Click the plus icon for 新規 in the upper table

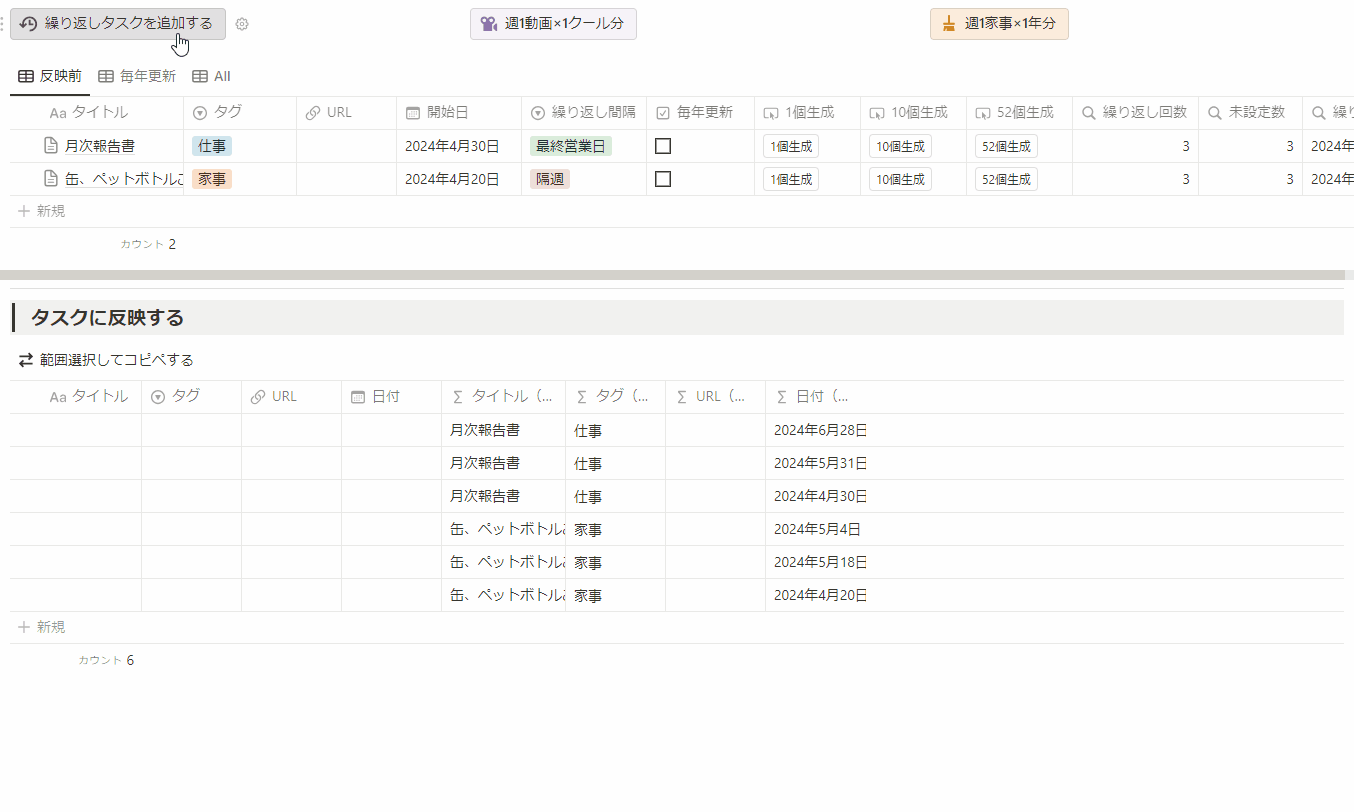[x=24, y=211]
